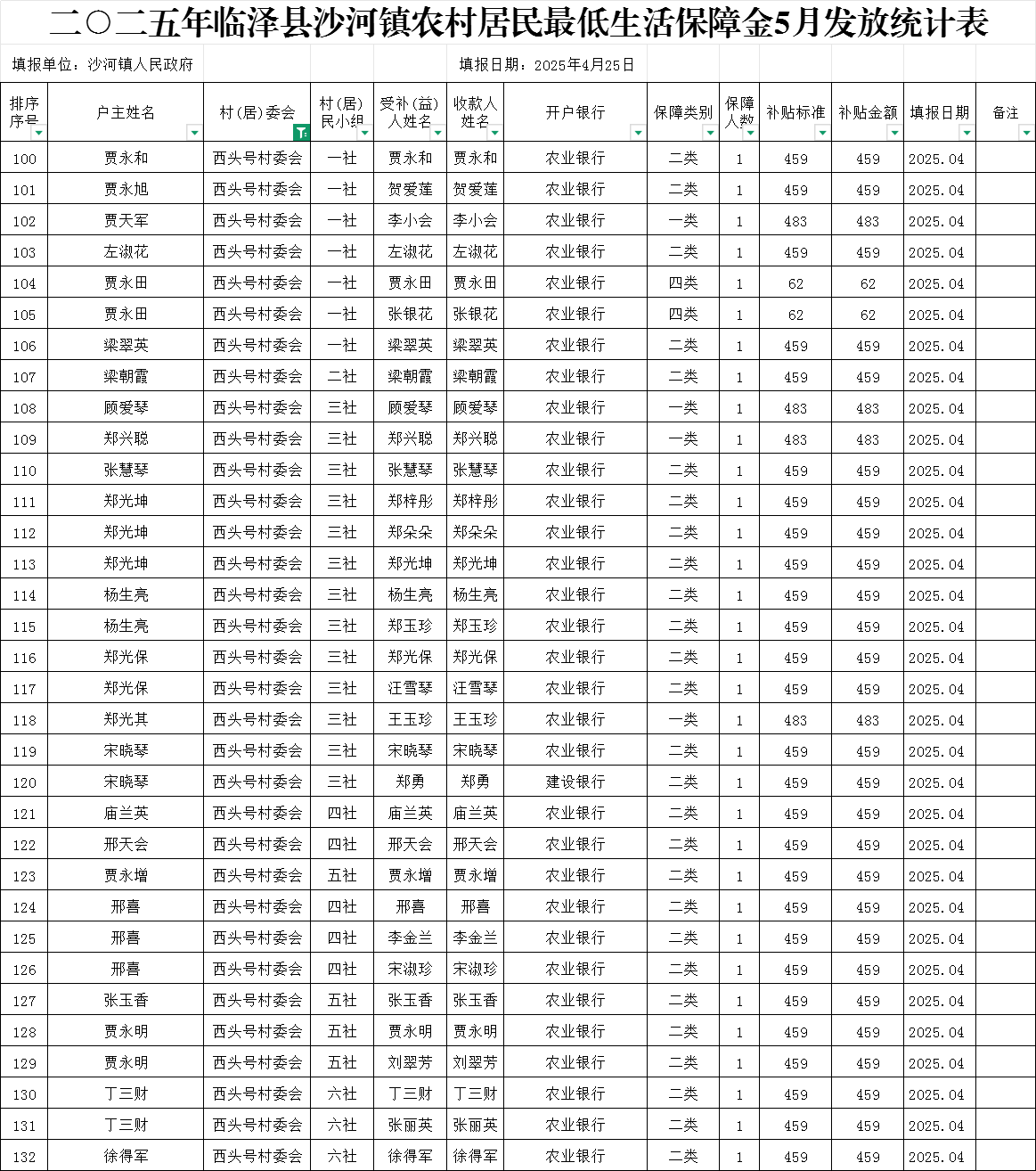Image resolution: width=1036 pixels, height=1171 pixels.
Task: Open the filter dropdown for 户主姓名 column
Action: 194,133
